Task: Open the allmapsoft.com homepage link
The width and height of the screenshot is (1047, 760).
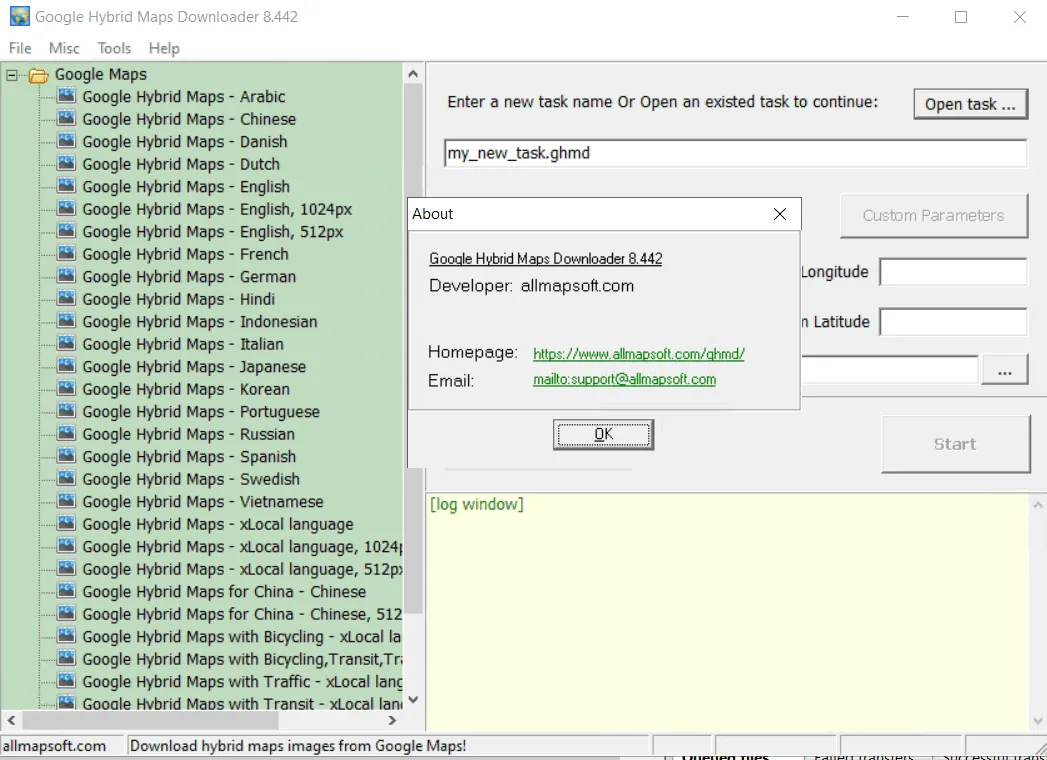Action: 638,353
